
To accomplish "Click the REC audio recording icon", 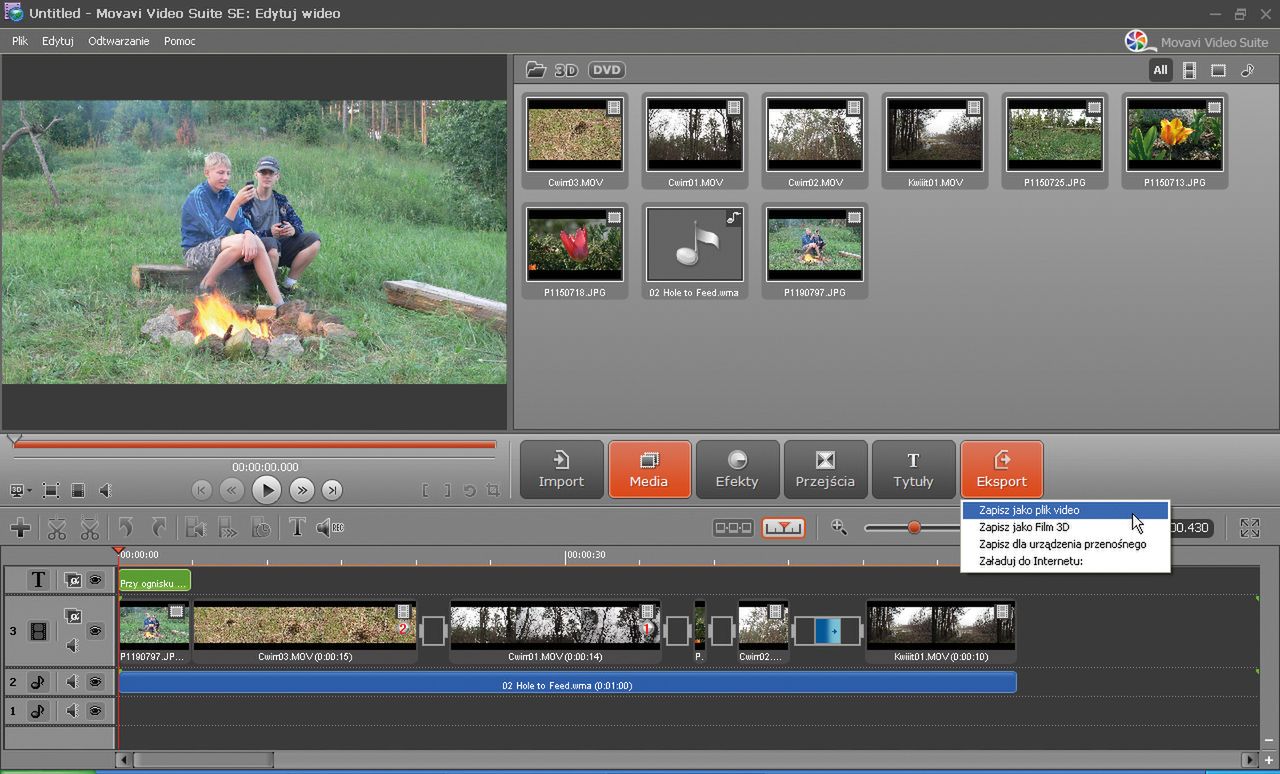I will (330, 528).
